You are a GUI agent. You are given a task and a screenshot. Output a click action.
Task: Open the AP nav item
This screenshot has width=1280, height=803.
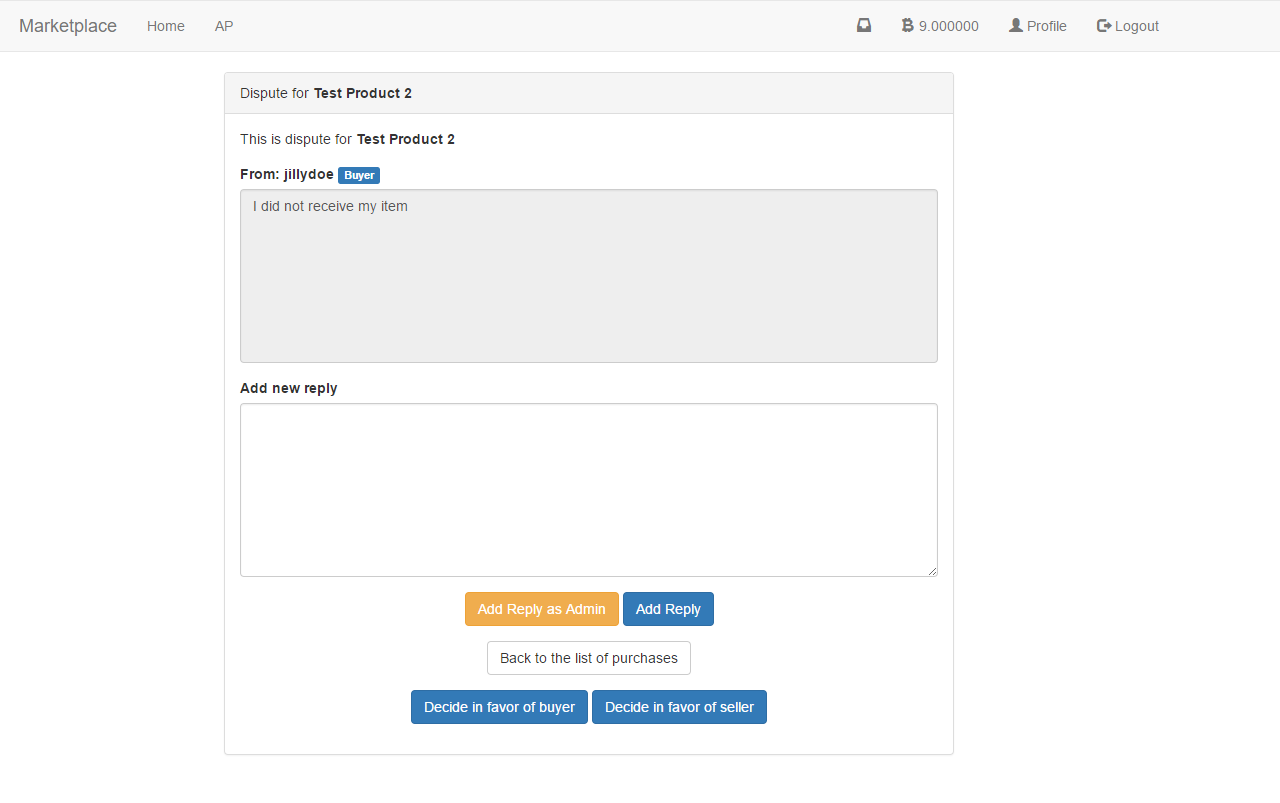pos(224,26)
